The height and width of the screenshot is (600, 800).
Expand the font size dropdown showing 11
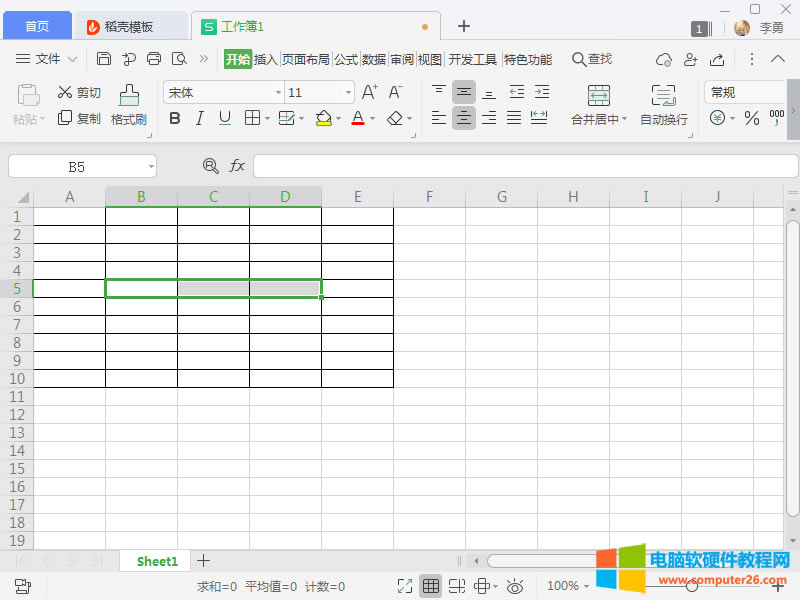coord(348,93)
